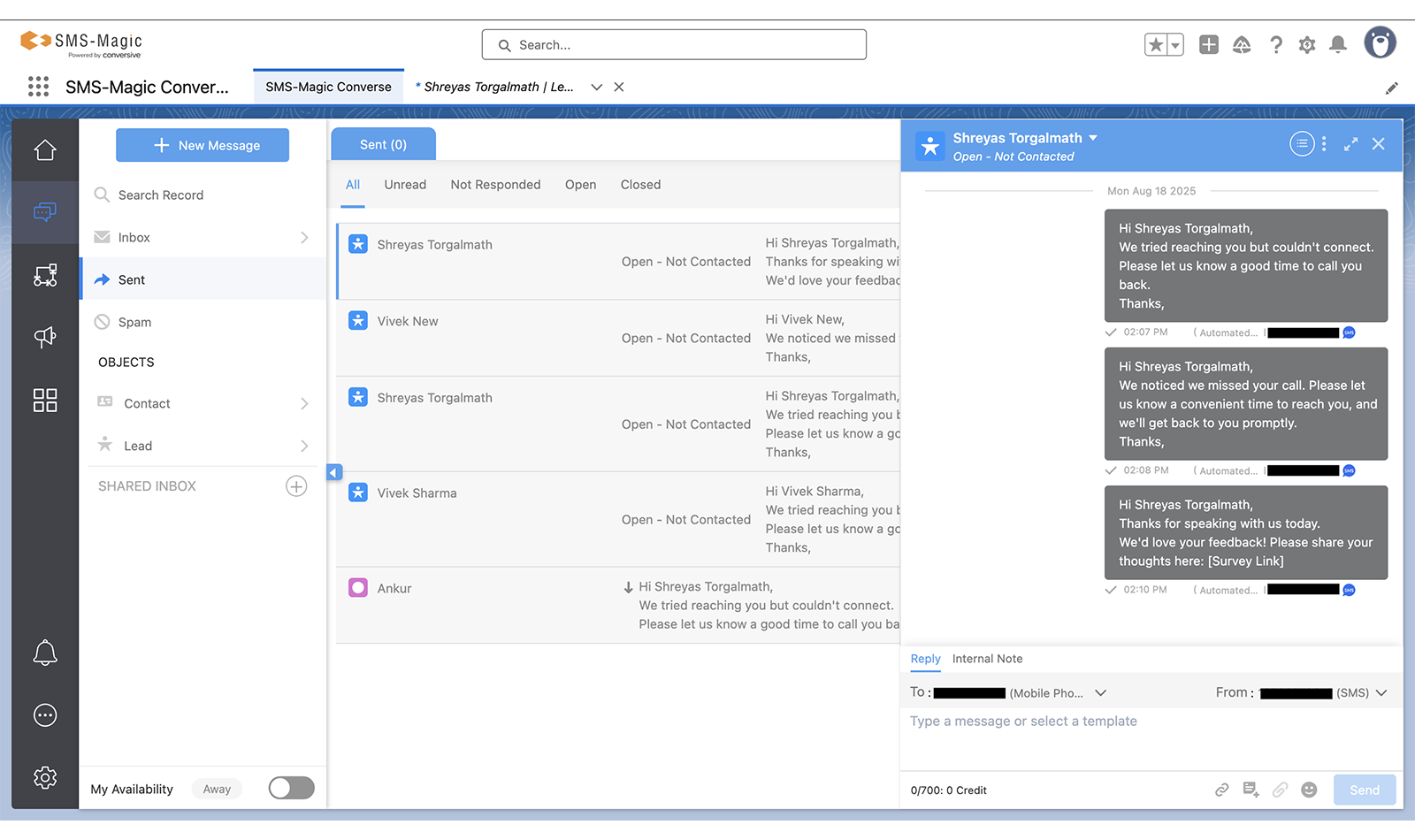1415x840 pixels.
Task: Open the user profile avatar
Action: click(1380, 42)
